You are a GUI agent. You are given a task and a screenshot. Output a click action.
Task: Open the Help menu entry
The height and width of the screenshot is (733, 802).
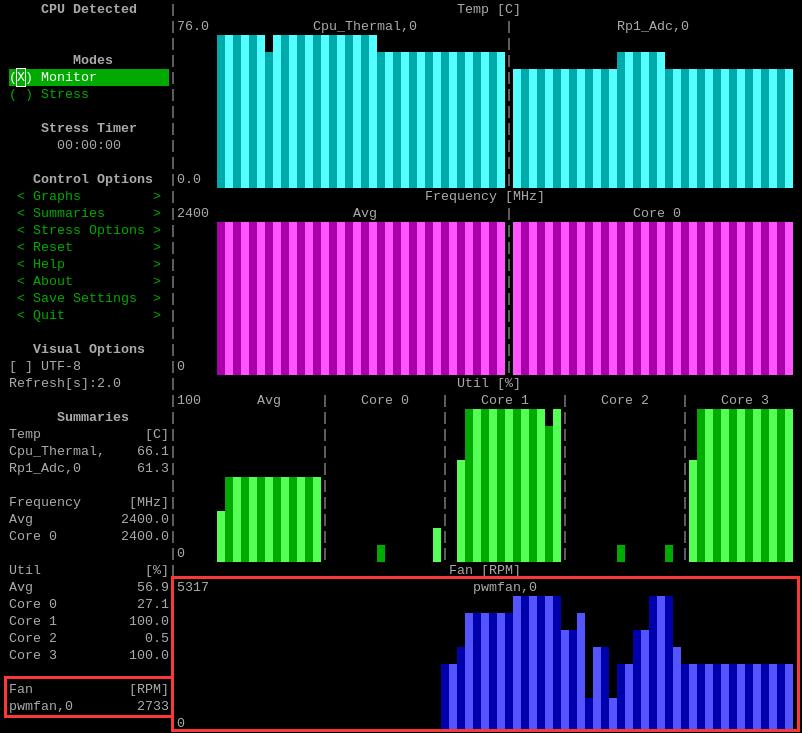tap(88, 264)
